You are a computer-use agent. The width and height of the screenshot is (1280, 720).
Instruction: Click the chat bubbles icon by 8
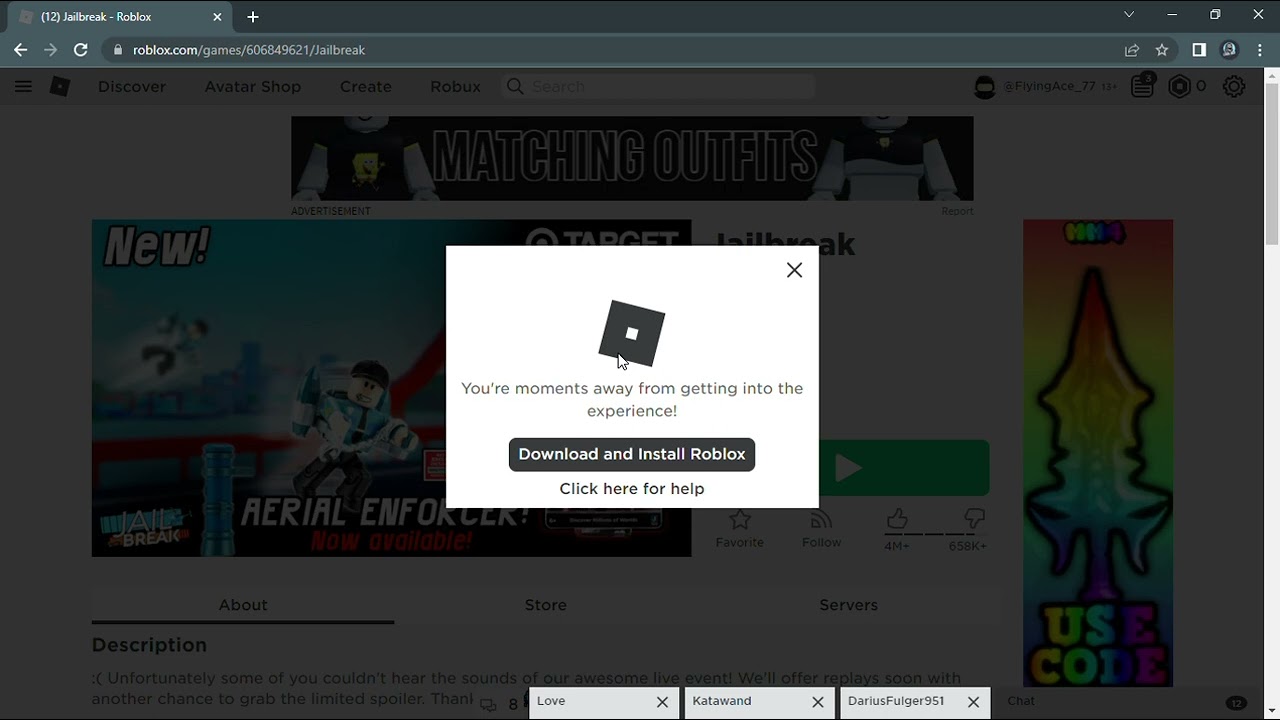pos(488,705)
